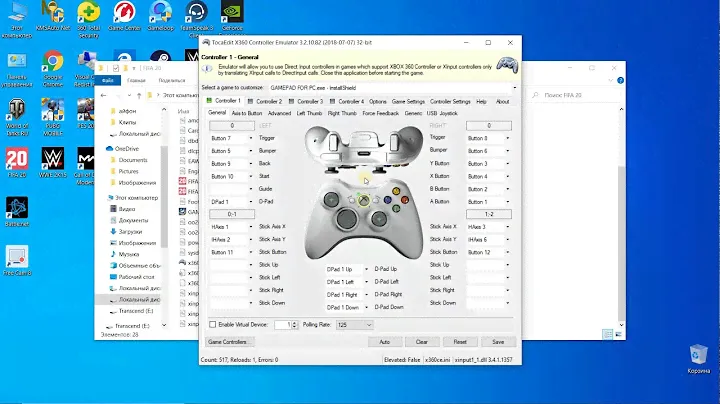720x404 pixels.
Task: Open the Force Feedback tab
Action: [379, 113]
